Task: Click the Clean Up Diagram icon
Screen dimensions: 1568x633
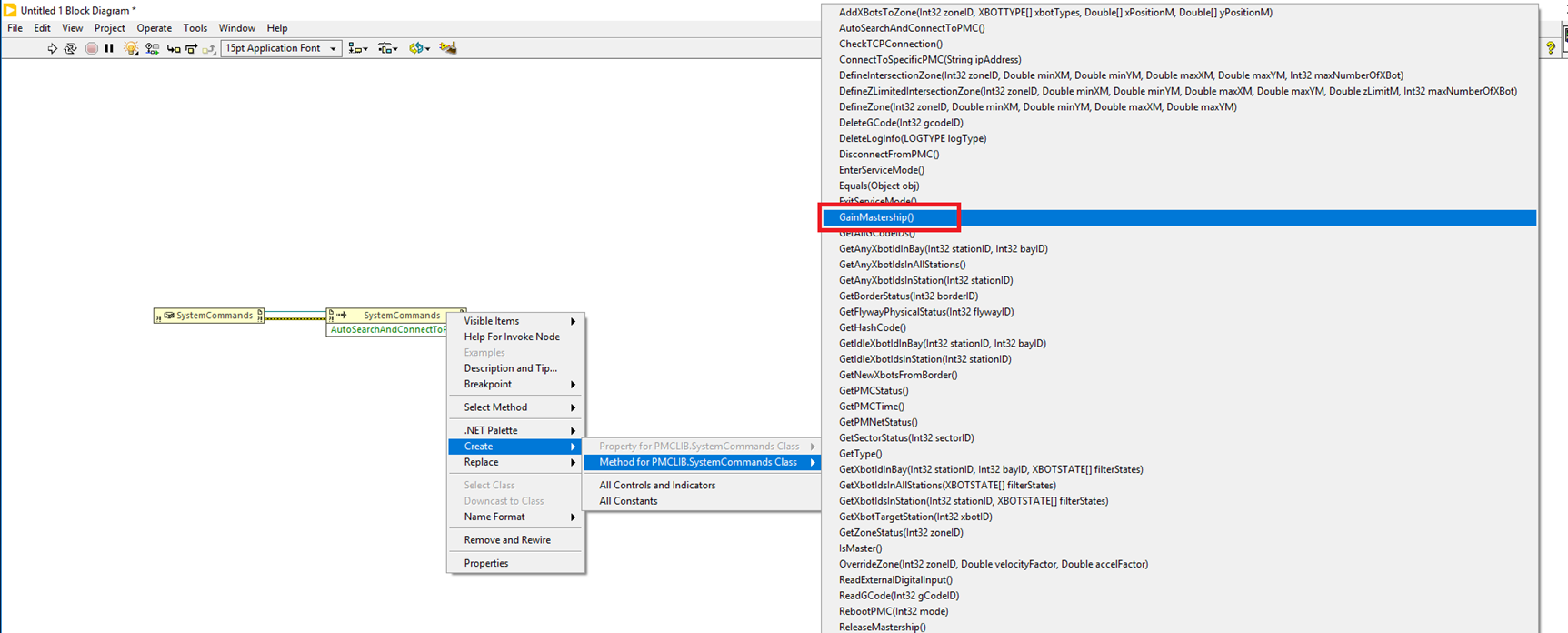Action: (x=448, y=48)
